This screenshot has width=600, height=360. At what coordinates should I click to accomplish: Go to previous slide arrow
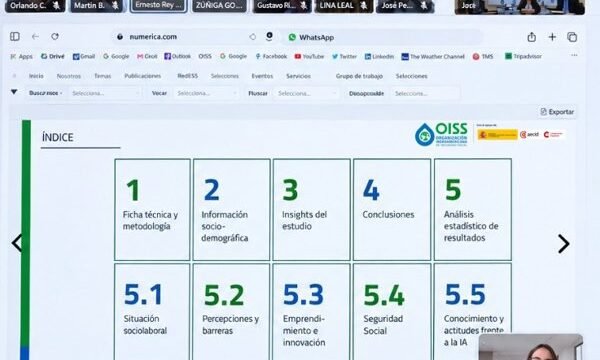coord(16,243)
